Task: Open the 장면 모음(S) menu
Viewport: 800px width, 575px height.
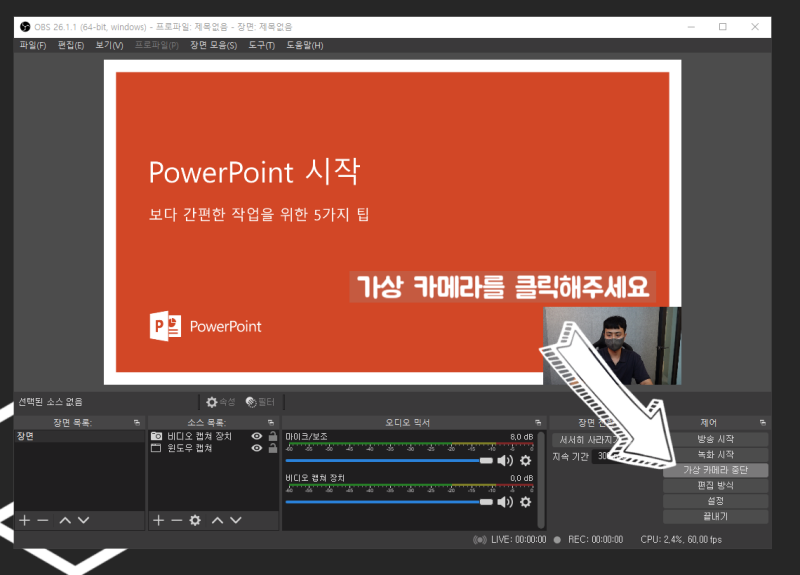Action: click(213, 45)
